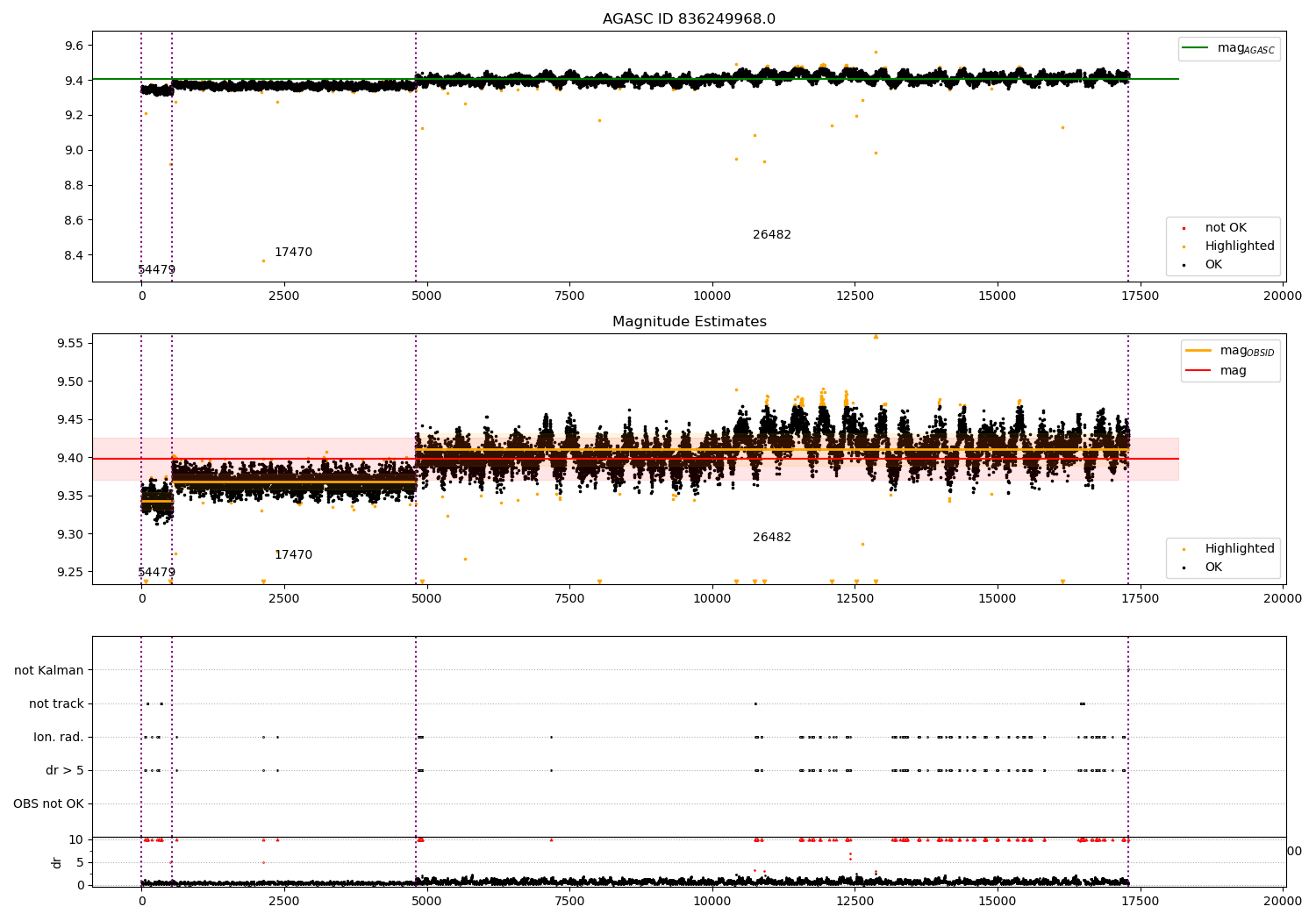1316x921 pixels.
Task: Click the 'Magnitude Estimates' plot title
Action: pos(689,322)
